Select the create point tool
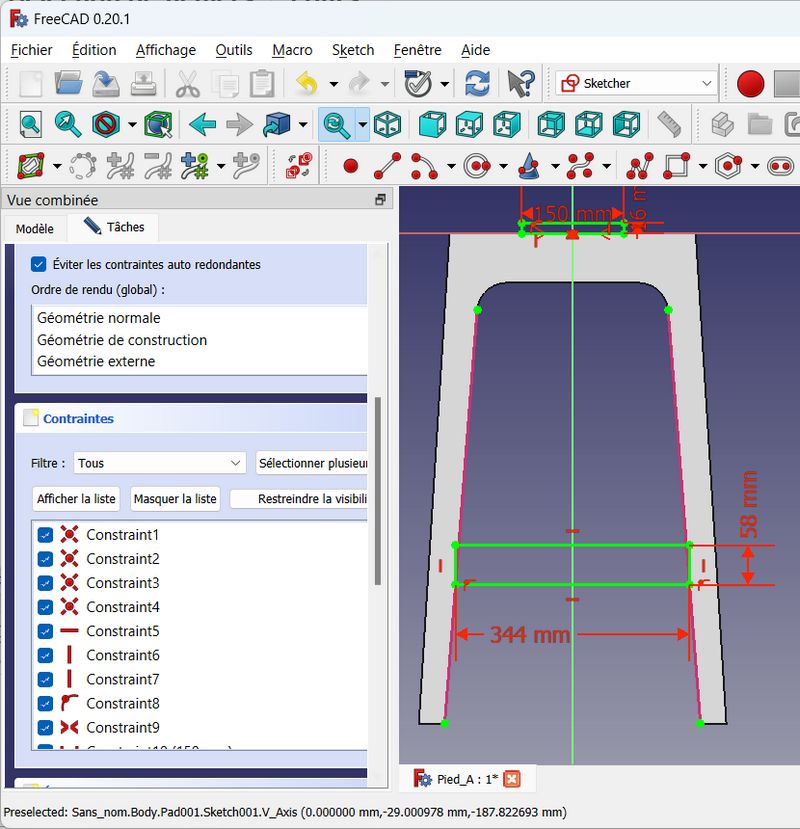Screen dimensions: 800x829 (x=350, y=165)
